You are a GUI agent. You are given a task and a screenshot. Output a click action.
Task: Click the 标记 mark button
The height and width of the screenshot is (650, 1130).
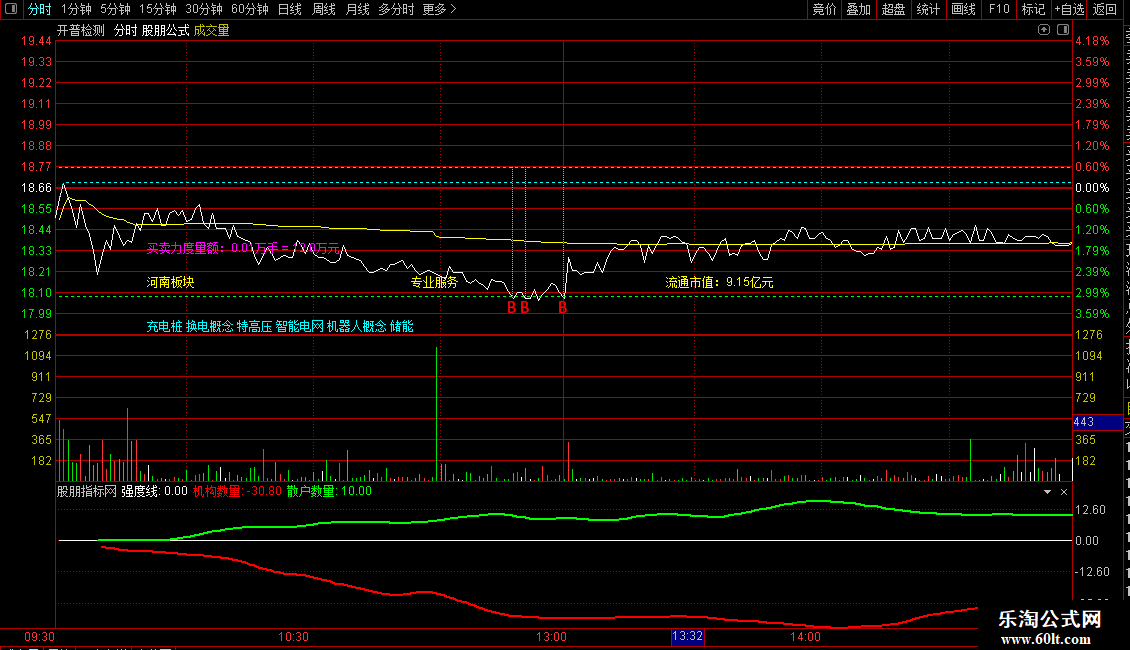click(1033, 9)
